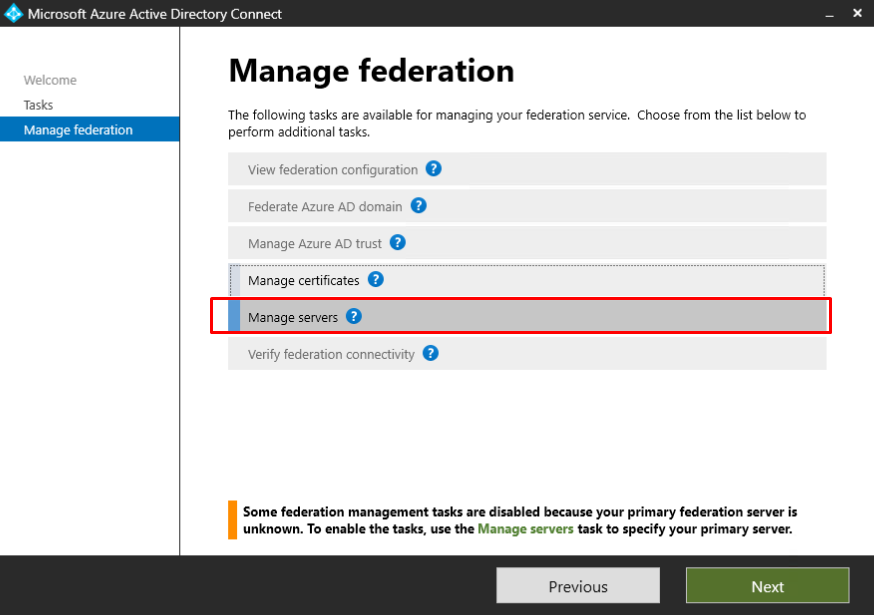Click help icon next to Federate Azure AD domain
The height and width of the screenshot is (615, 874).
point(418,206)
